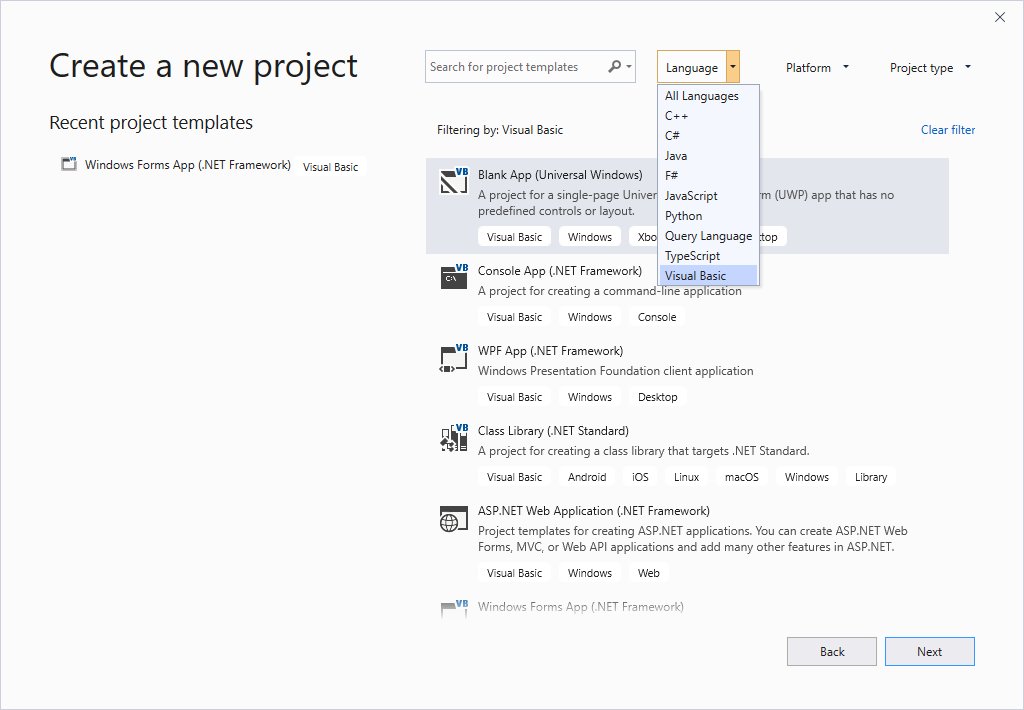Viewport: 1024px width, 710px height.
Task: Choose Visual Basic in the language list
Action: [x=708, y=276]
